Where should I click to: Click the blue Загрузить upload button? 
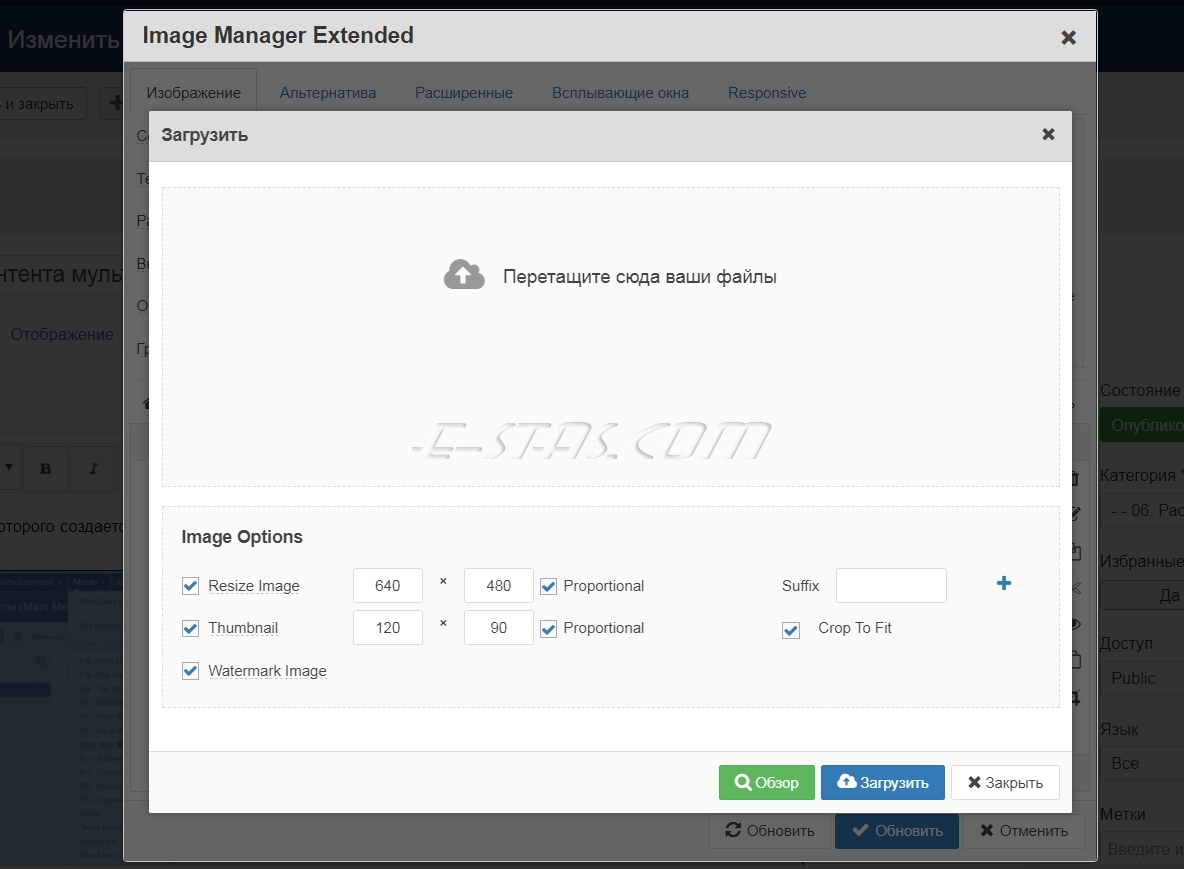pyautogui.click(x=883, y=782)
